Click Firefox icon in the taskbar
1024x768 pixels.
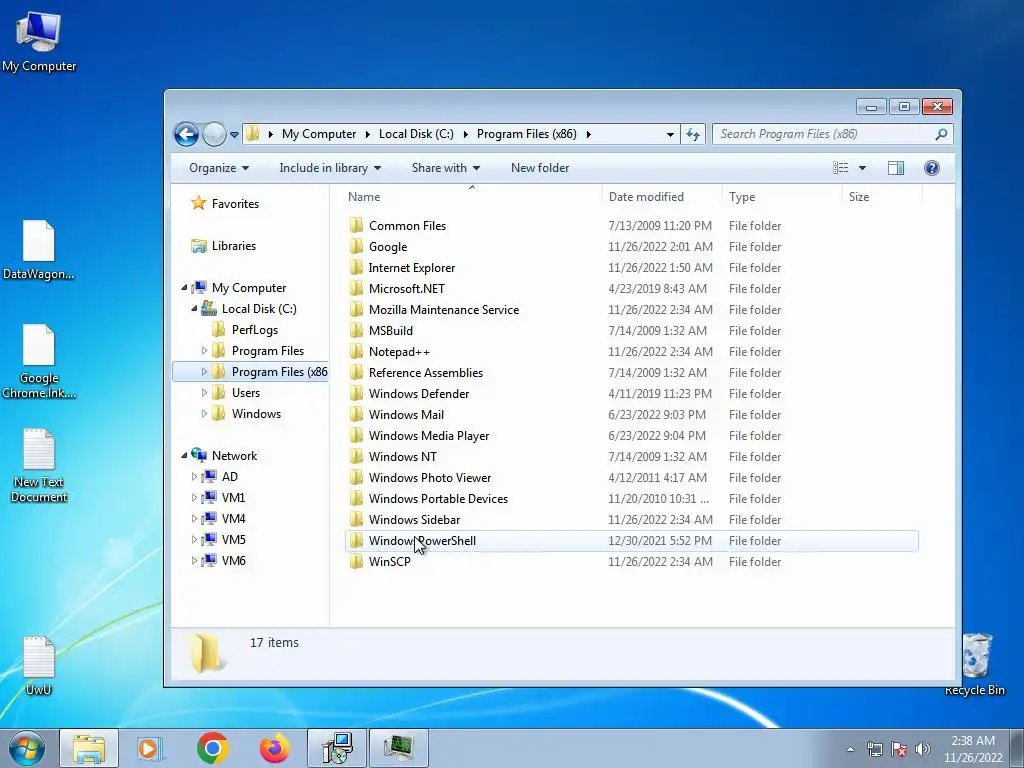[274, 748]
